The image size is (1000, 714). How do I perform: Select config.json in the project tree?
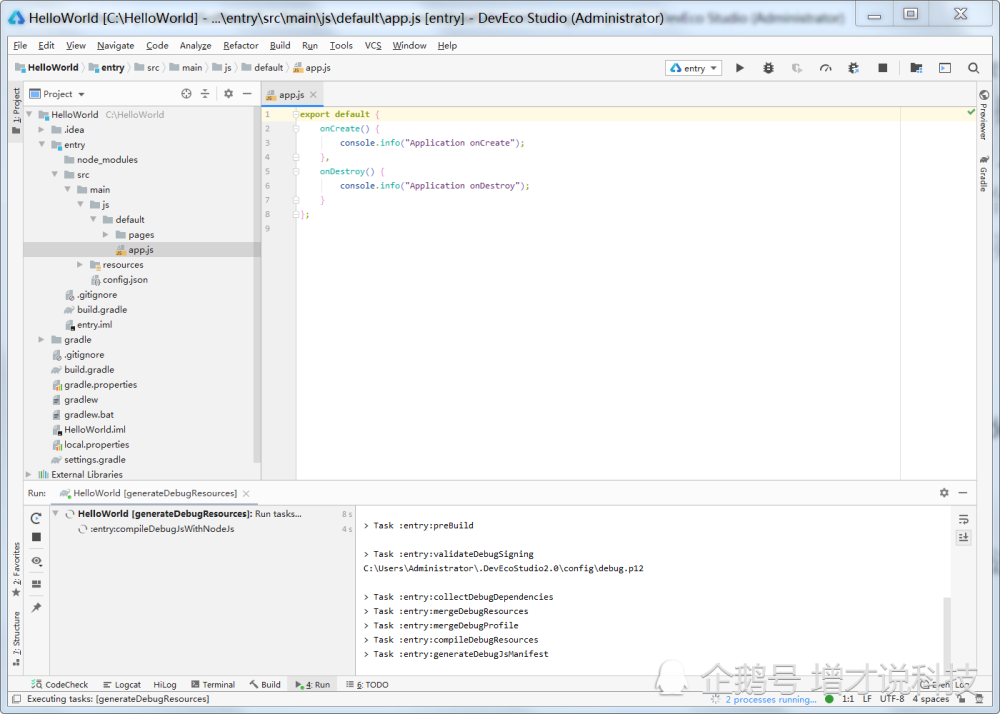click(x=125, y=280)
